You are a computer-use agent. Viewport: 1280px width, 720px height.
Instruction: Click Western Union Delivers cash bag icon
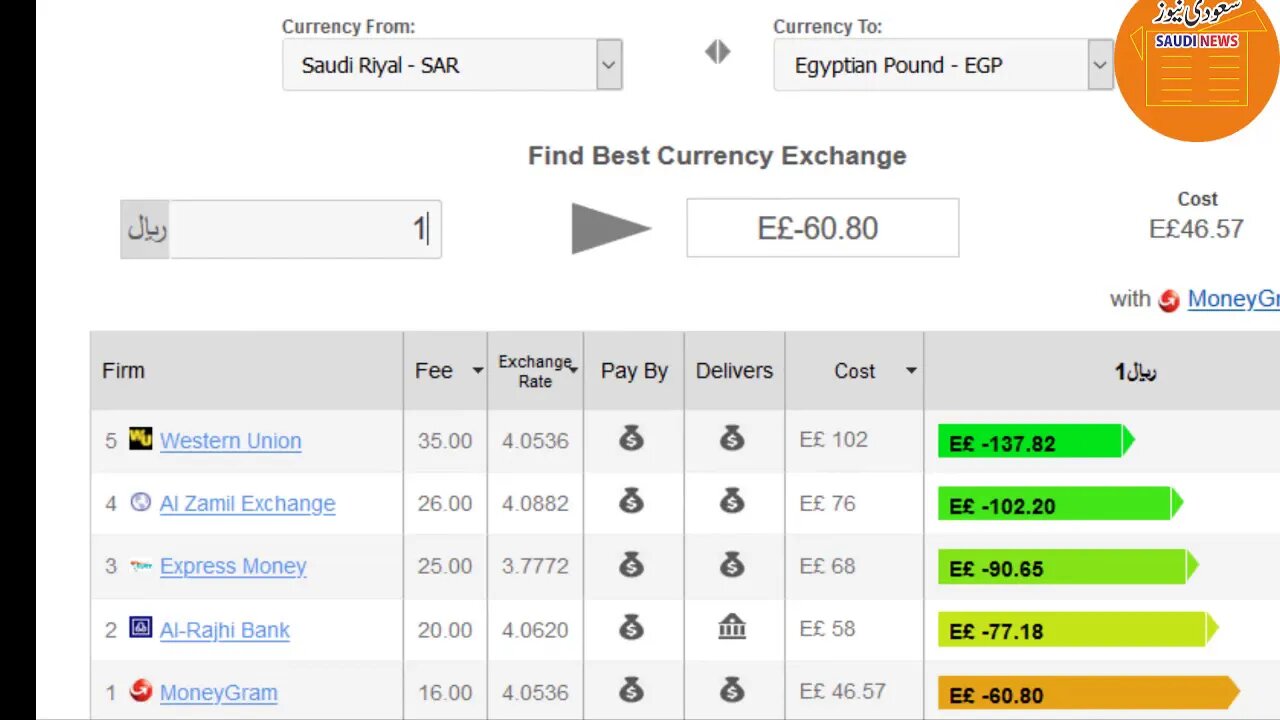tap(732, 438)
